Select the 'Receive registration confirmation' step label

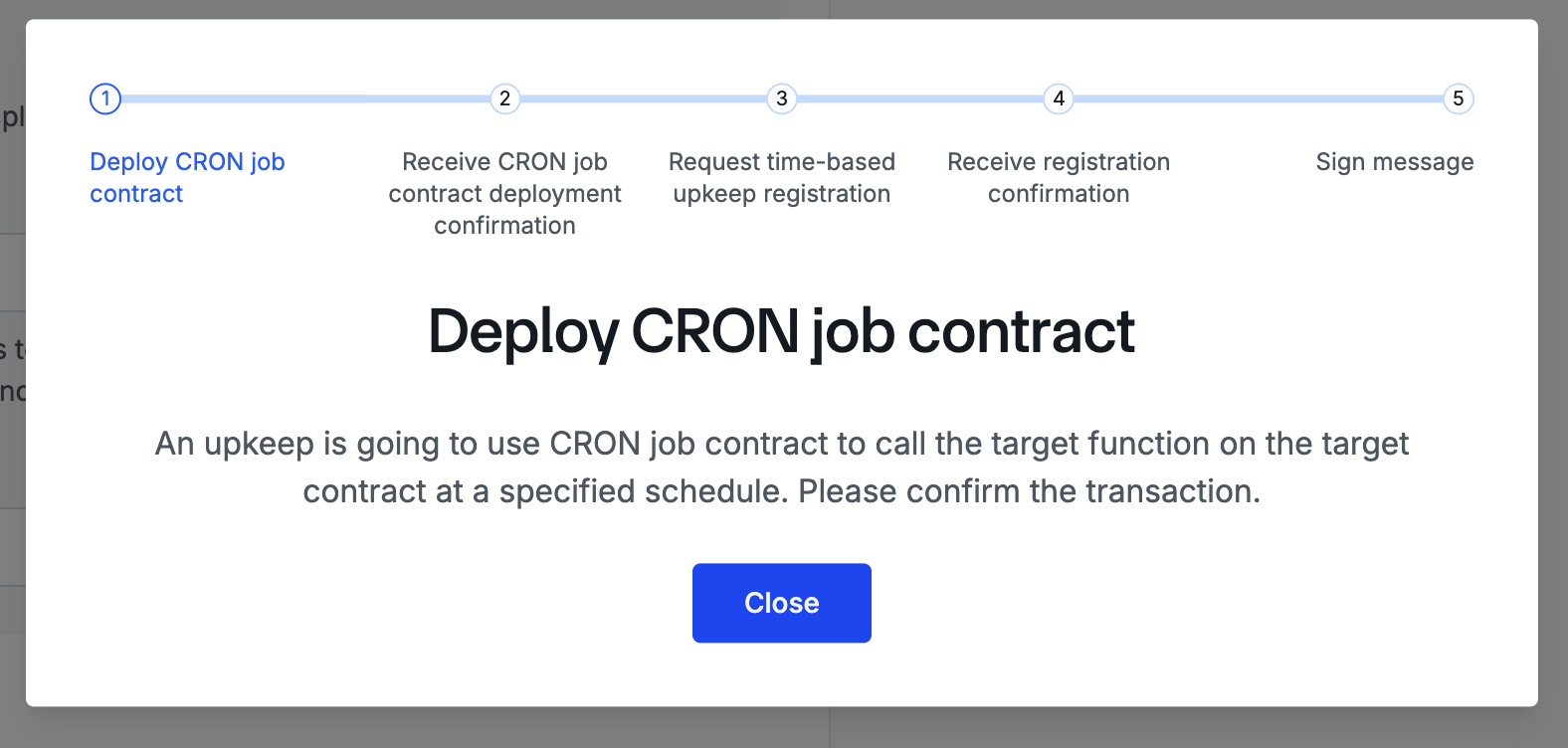point(1059,177)
